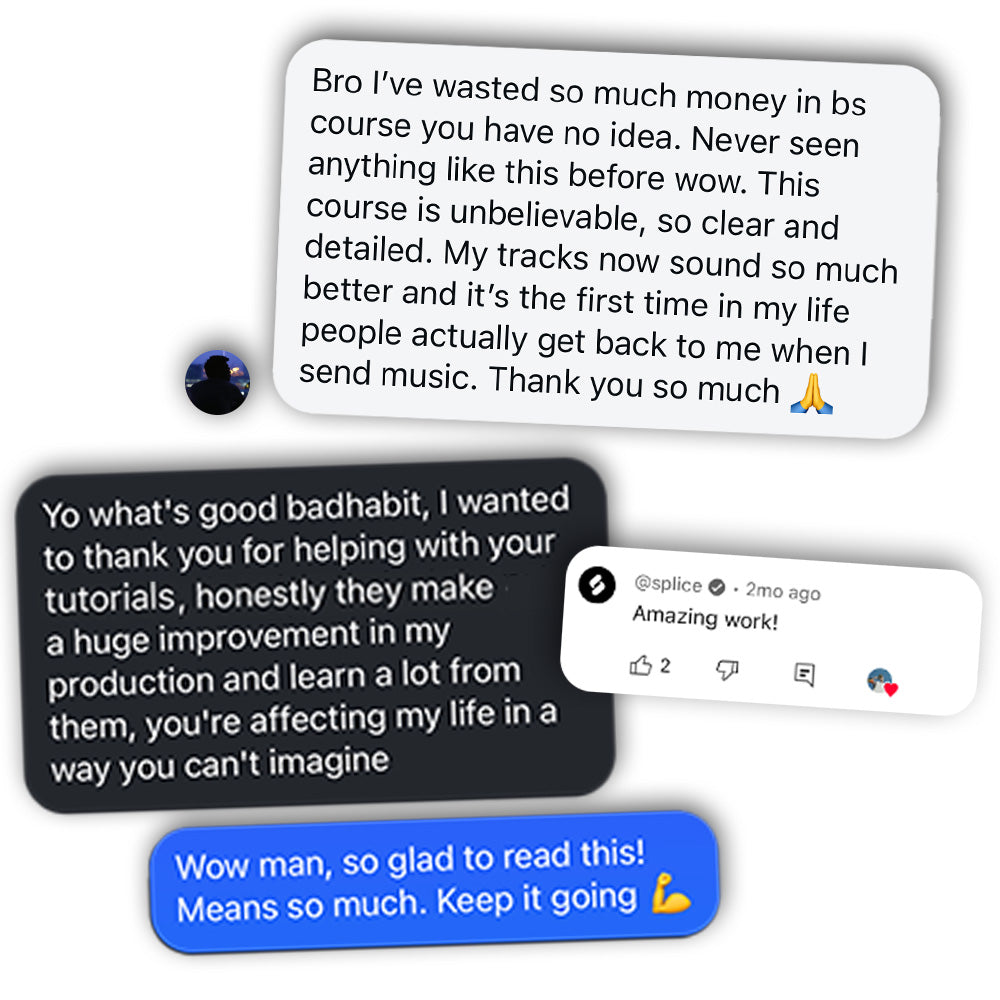Click the like count number 2
Image resolution: width=1000 pixels, height=1000 pixels.
coord(665,666)
